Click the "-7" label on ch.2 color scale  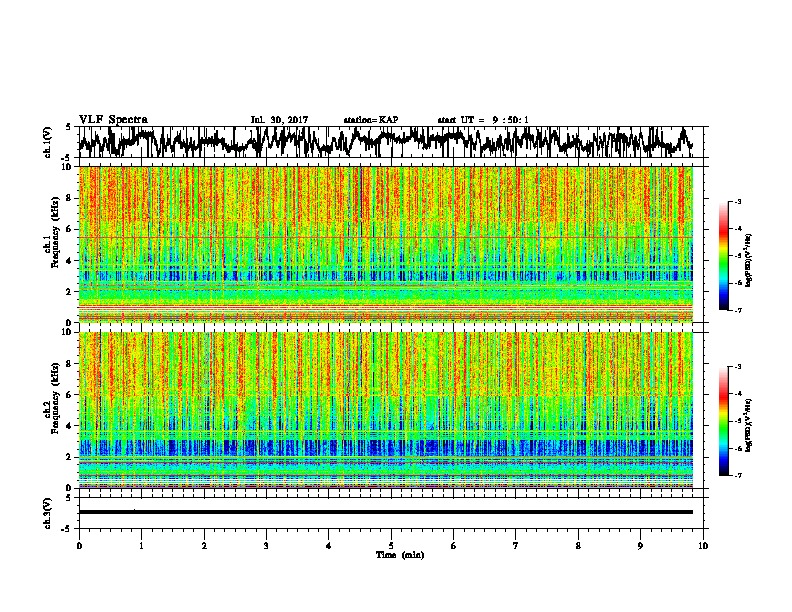(738, 475)
